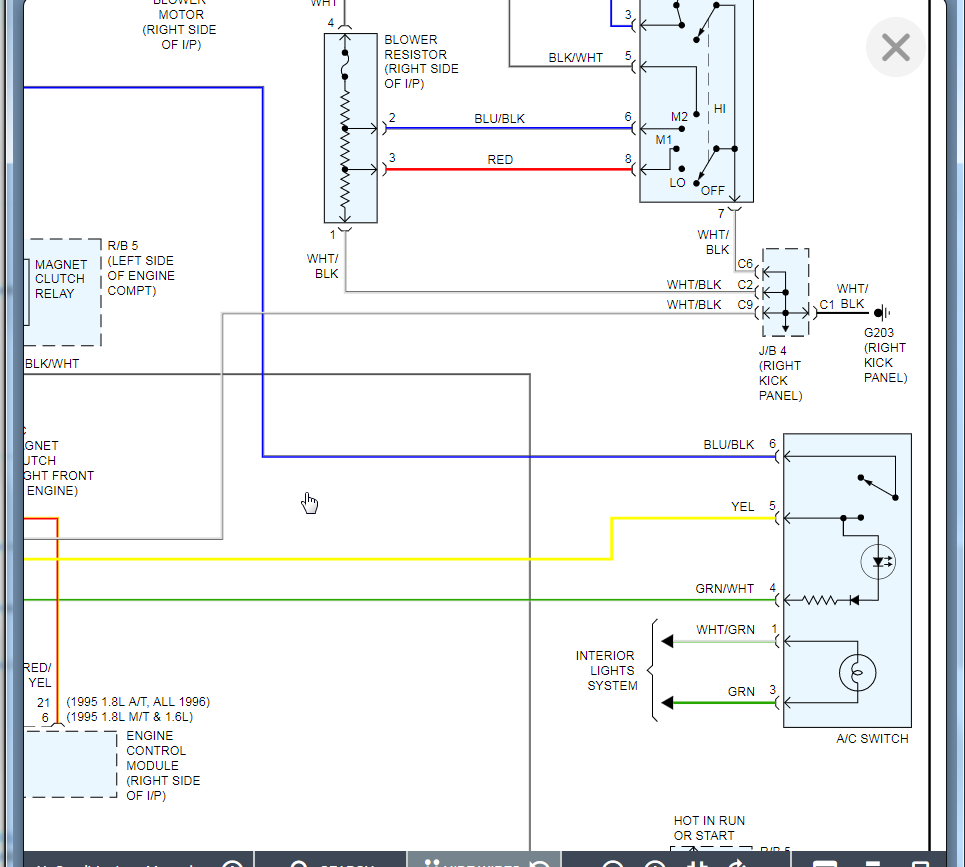This screenshot has height=867, width=965.
Task: Click the minus icon near bottom right
Action: click(x=873, y=864)
